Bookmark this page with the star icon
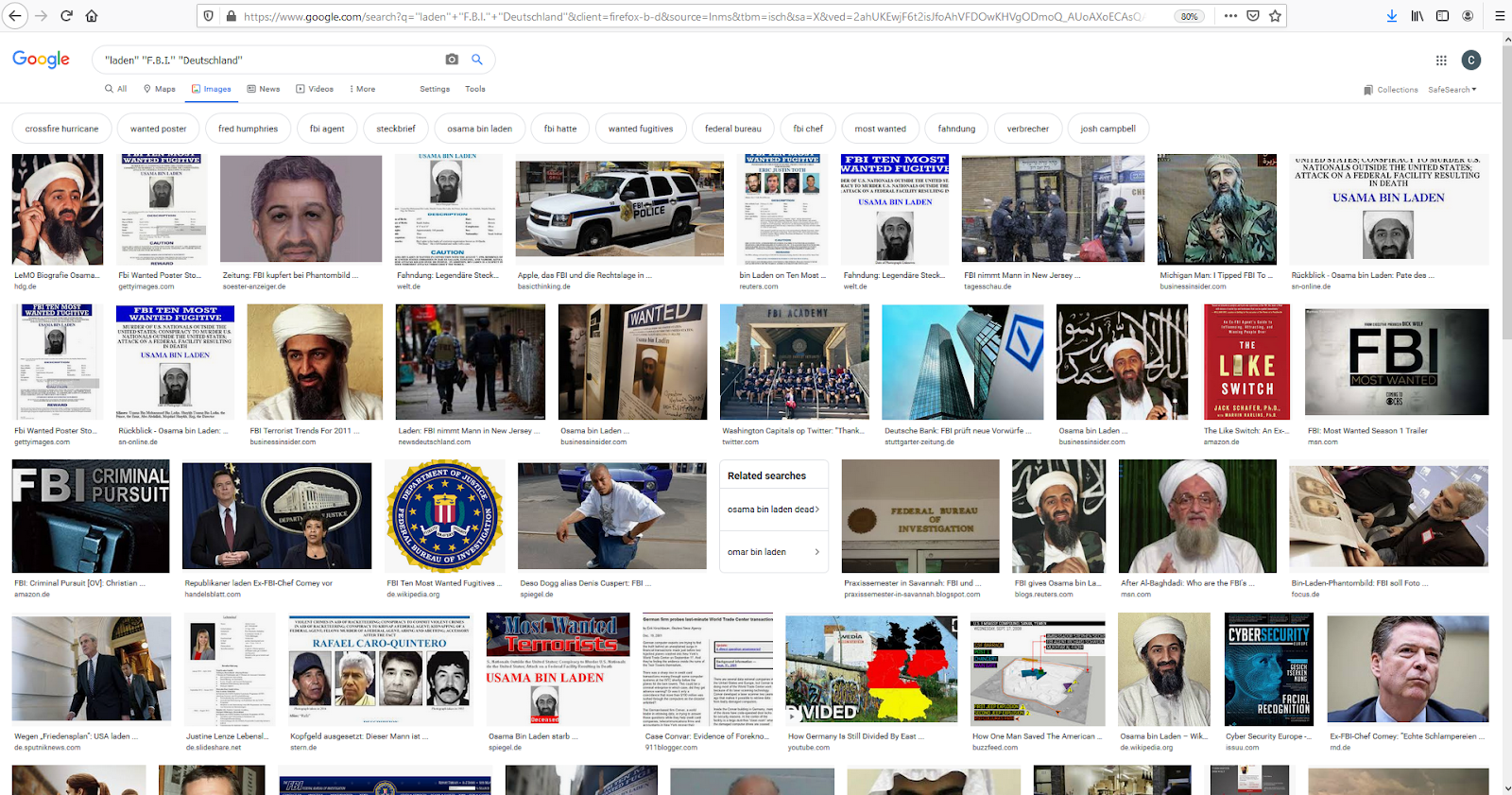Viewport: 1512px width, 795px height. point(1275,16)
